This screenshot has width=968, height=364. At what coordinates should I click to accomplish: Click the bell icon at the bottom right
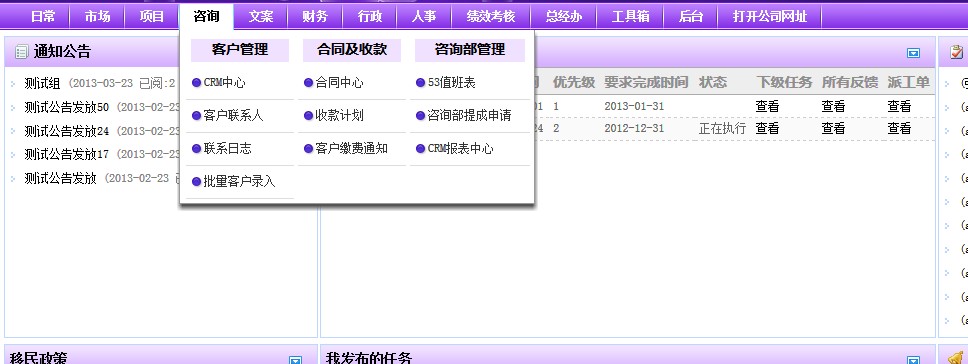point(956,358)
